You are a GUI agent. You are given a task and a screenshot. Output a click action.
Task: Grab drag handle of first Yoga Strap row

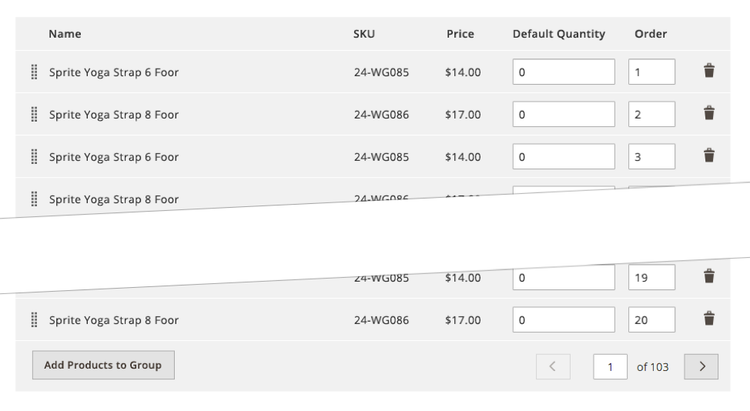34,72
